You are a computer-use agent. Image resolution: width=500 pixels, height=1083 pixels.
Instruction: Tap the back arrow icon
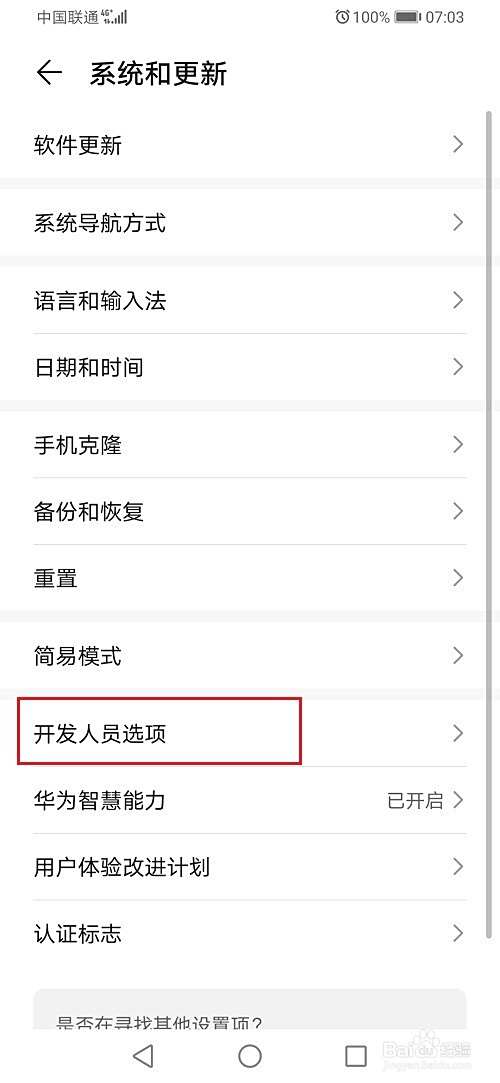click(49, 73)
